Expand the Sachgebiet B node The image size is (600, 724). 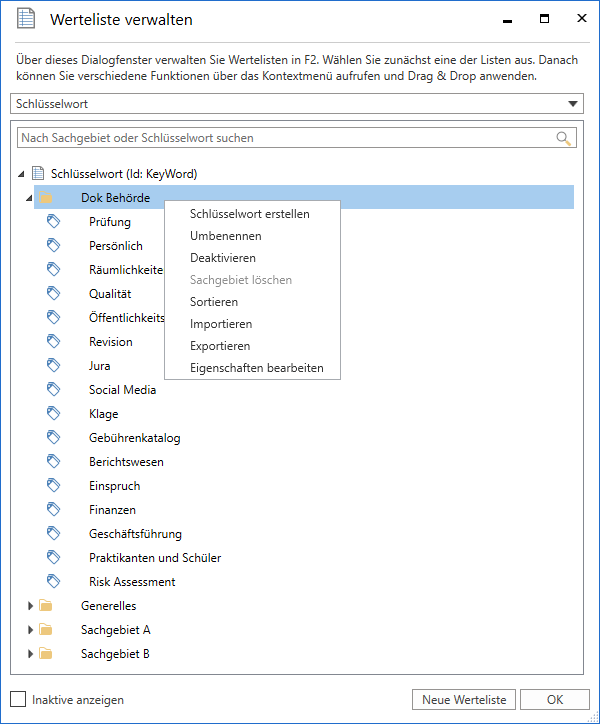click(30, 654)
